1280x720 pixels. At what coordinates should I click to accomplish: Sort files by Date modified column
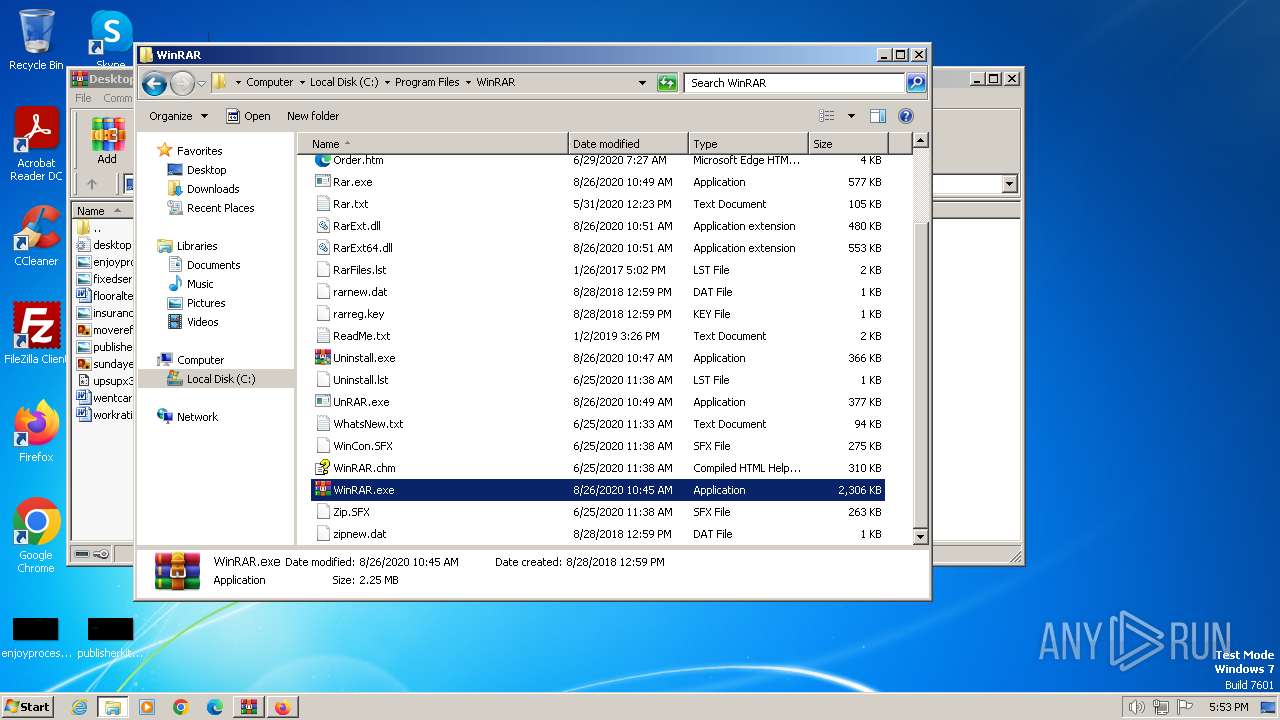point(628,144)
